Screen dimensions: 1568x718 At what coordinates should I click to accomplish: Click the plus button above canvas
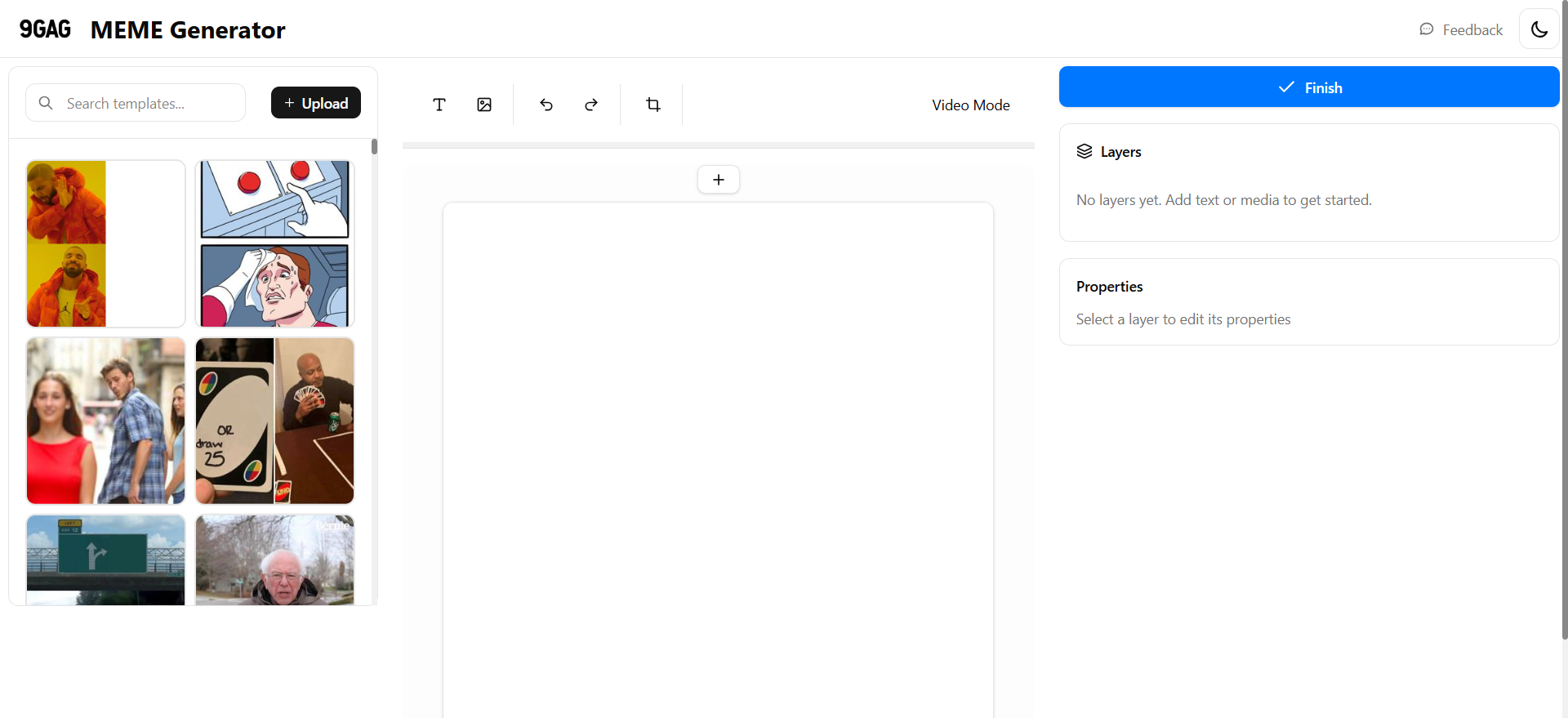tap(719, 180)
